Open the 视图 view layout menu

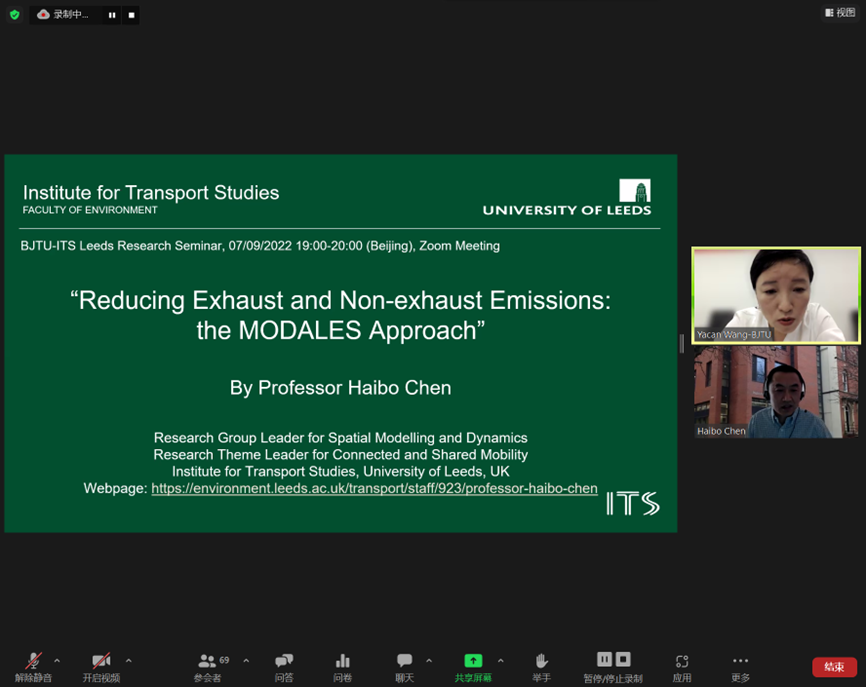click(840, 13)
